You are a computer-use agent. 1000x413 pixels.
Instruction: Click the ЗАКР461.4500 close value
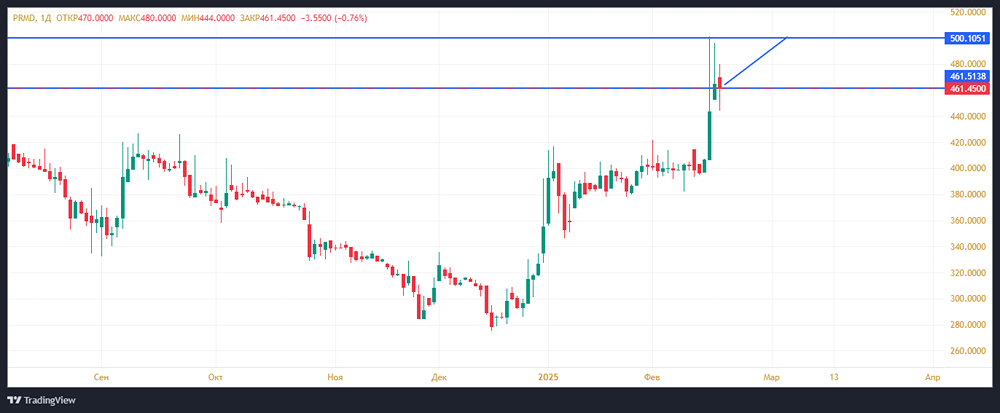(x=267, y=18)
